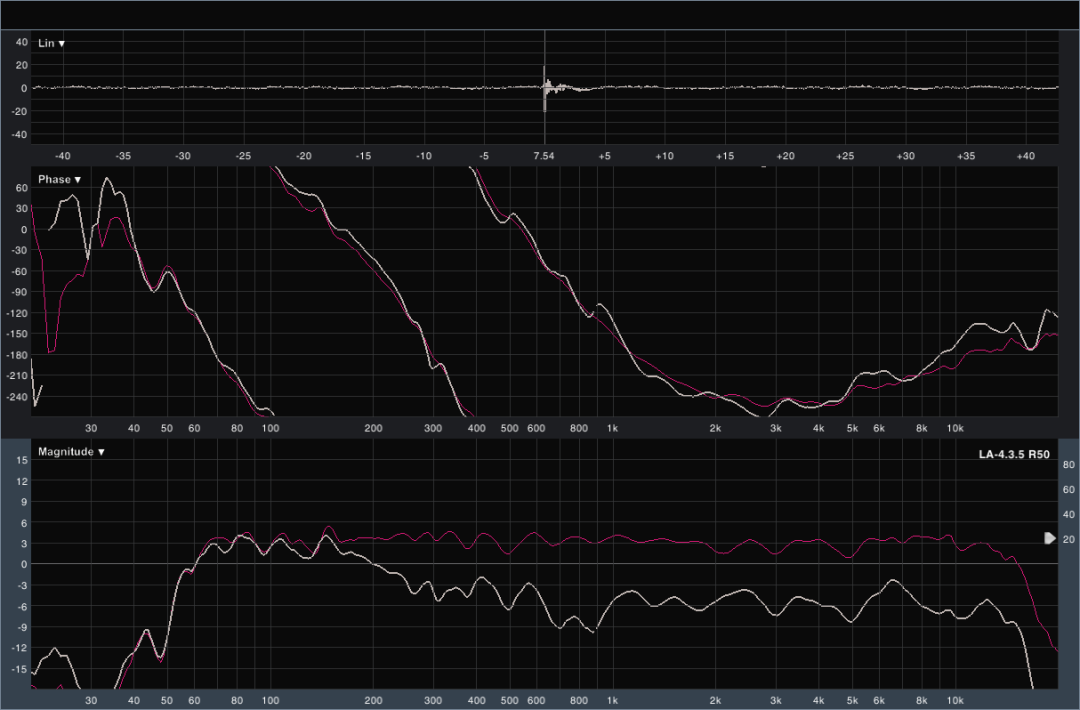Open the Magnitude plot type dropdown
Image resolution: width=1080 pixels, height=710 pixels.
pos(71,452)
